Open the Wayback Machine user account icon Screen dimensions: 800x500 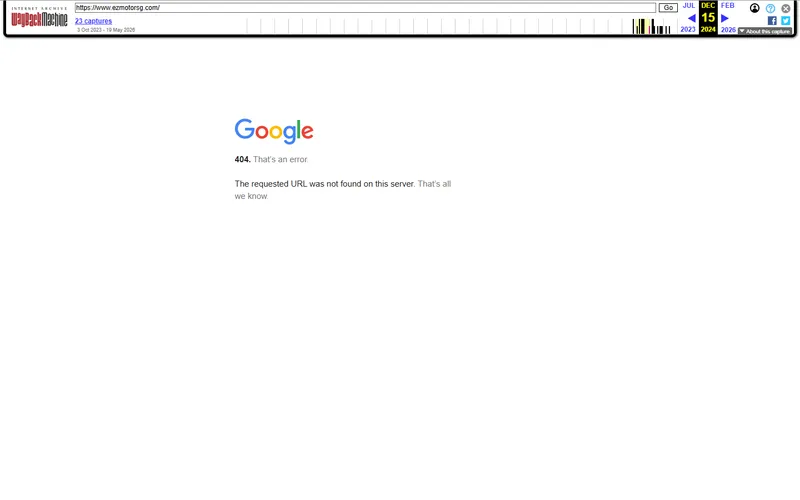pos(755,8)
